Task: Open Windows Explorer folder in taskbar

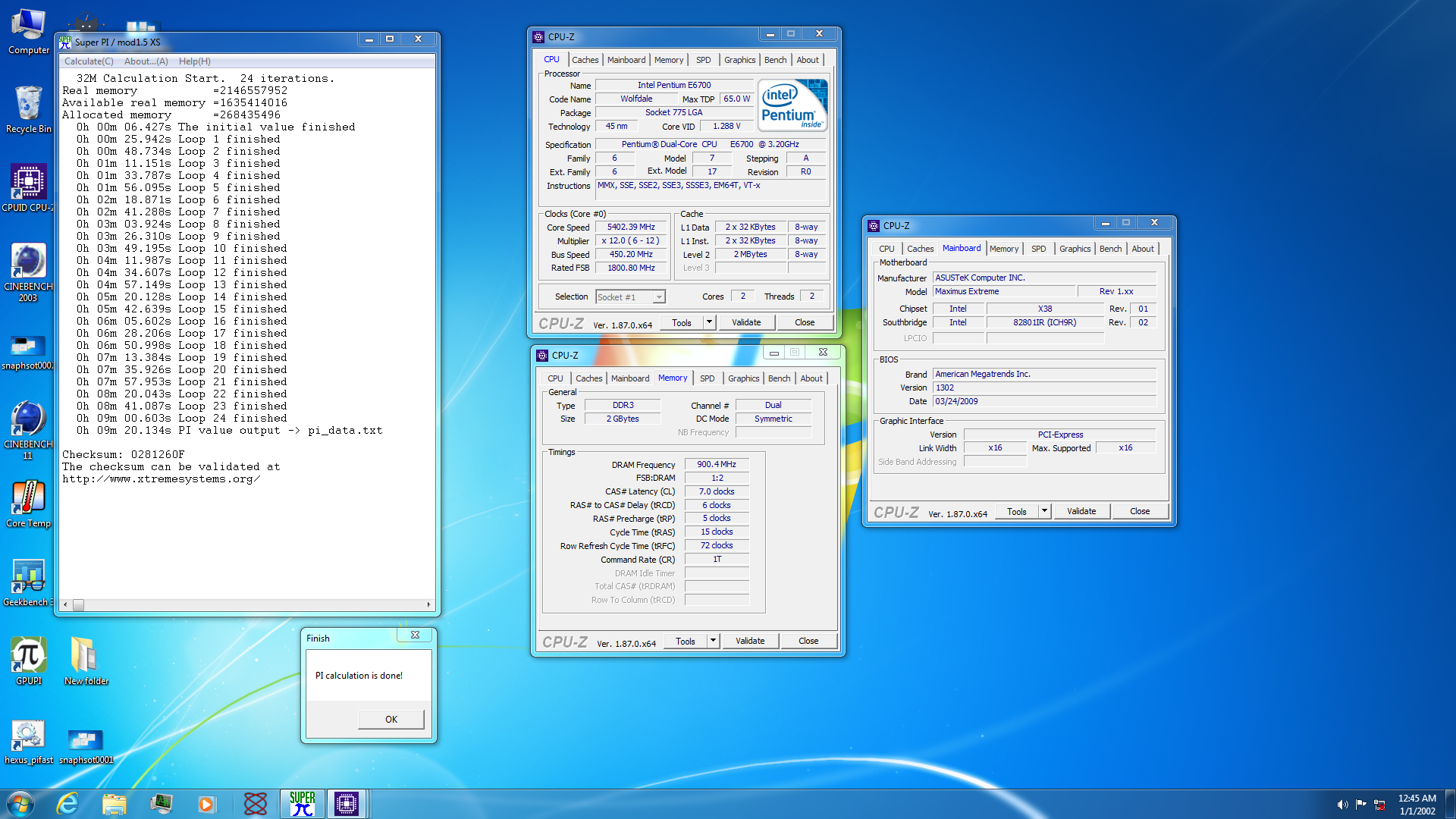Action: 114,804
